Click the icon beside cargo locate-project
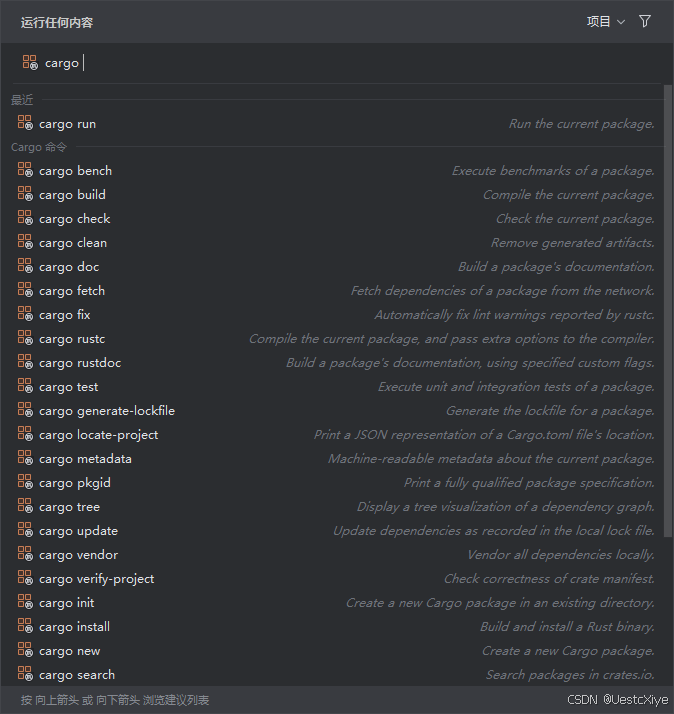The width and height of the screenshot is (674, 714). click(x=25, y=434)
